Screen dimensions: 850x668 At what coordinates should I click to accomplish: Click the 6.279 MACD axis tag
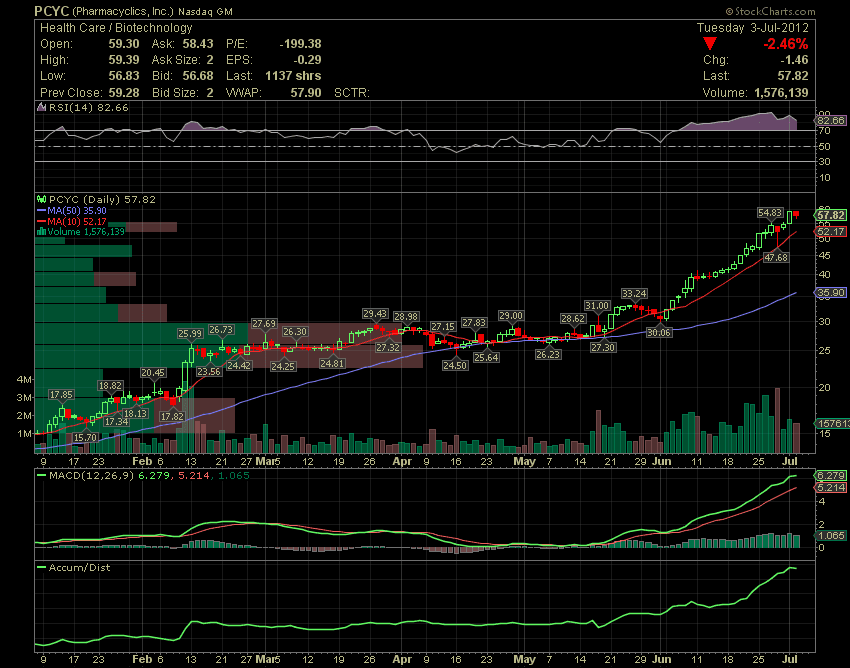coord(830,476)
